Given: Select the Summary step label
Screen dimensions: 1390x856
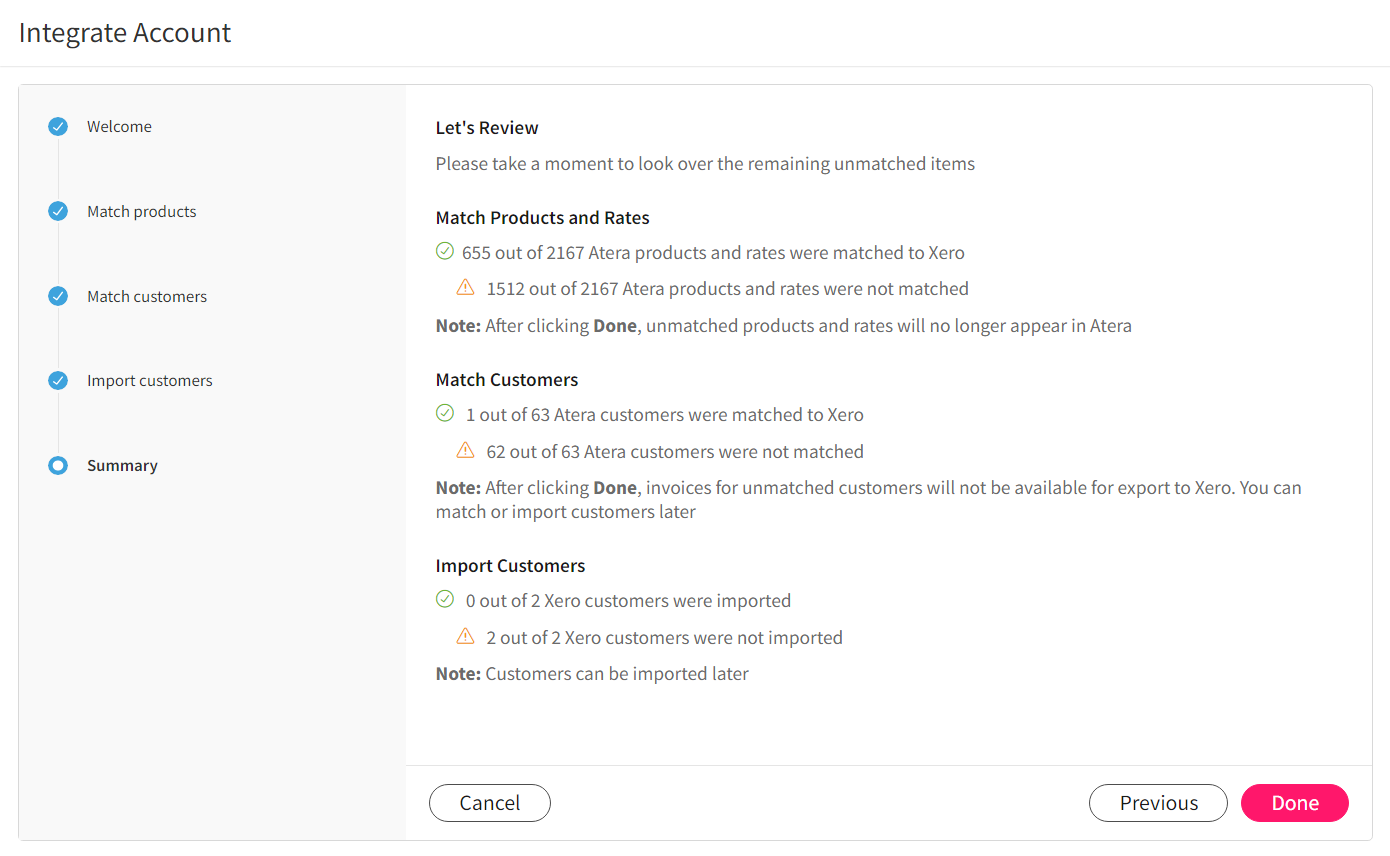Looking at the screenshot, I should point(122,466).
